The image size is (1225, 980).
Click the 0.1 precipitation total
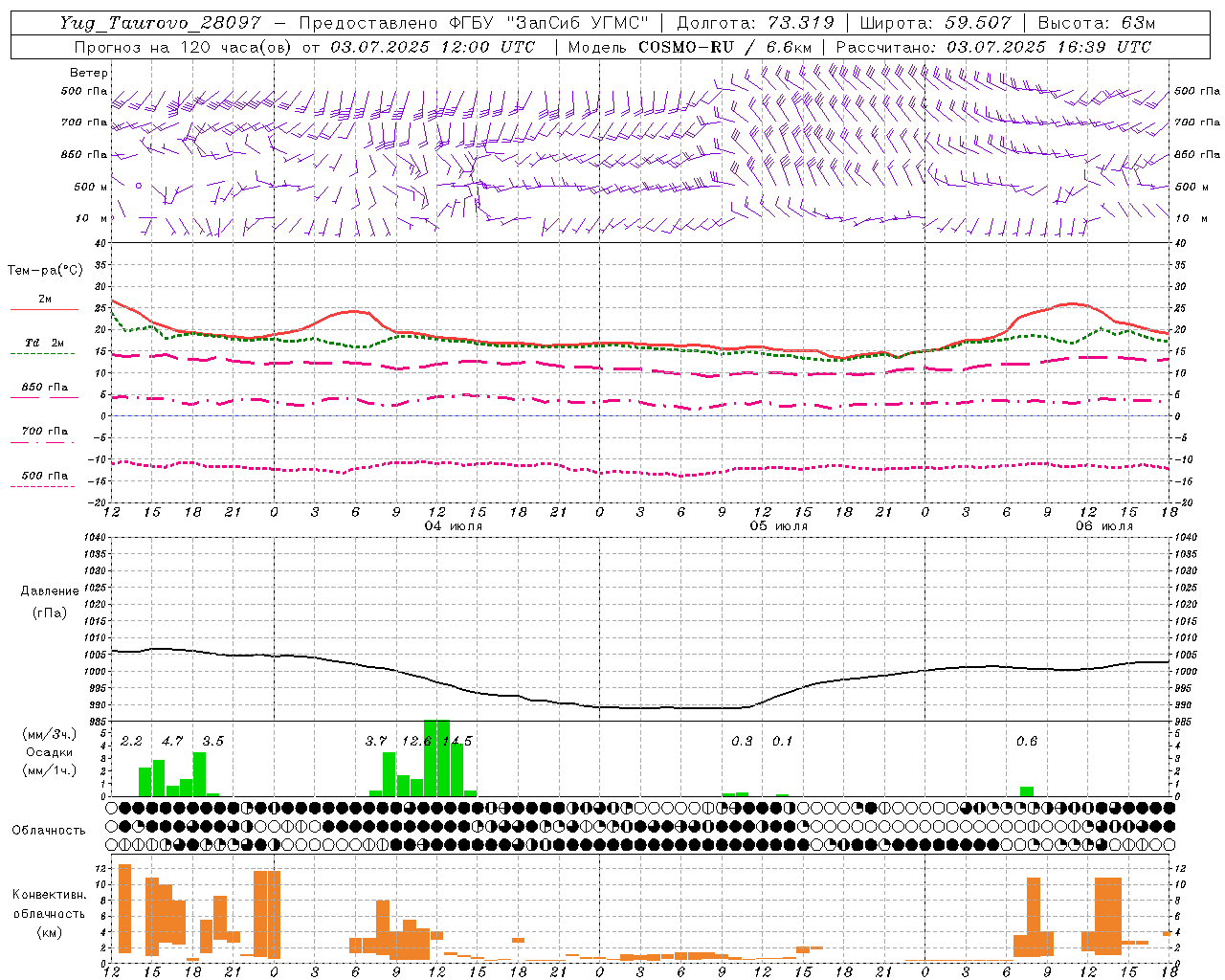783,742
